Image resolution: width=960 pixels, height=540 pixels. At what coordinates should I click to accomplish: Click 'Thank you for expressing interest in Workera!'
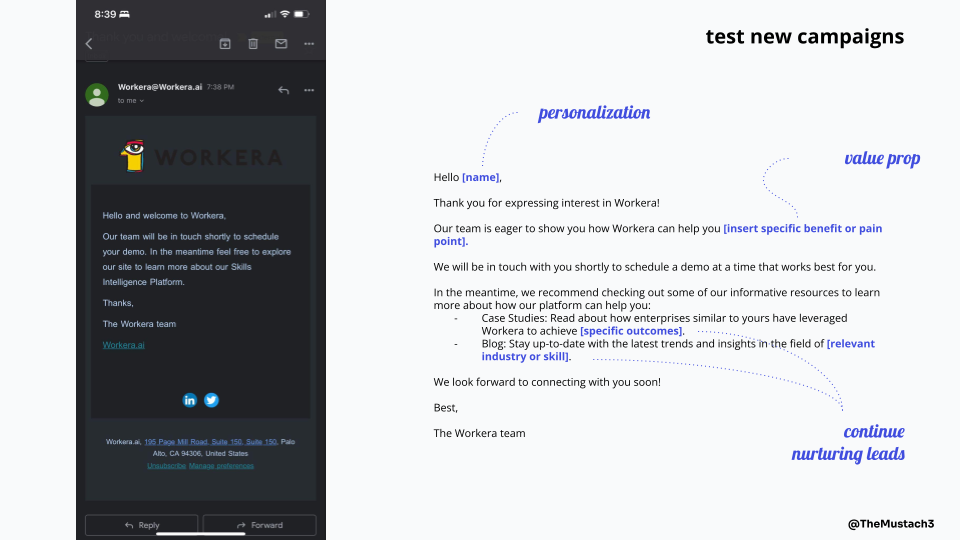click(x=547, y=203)
